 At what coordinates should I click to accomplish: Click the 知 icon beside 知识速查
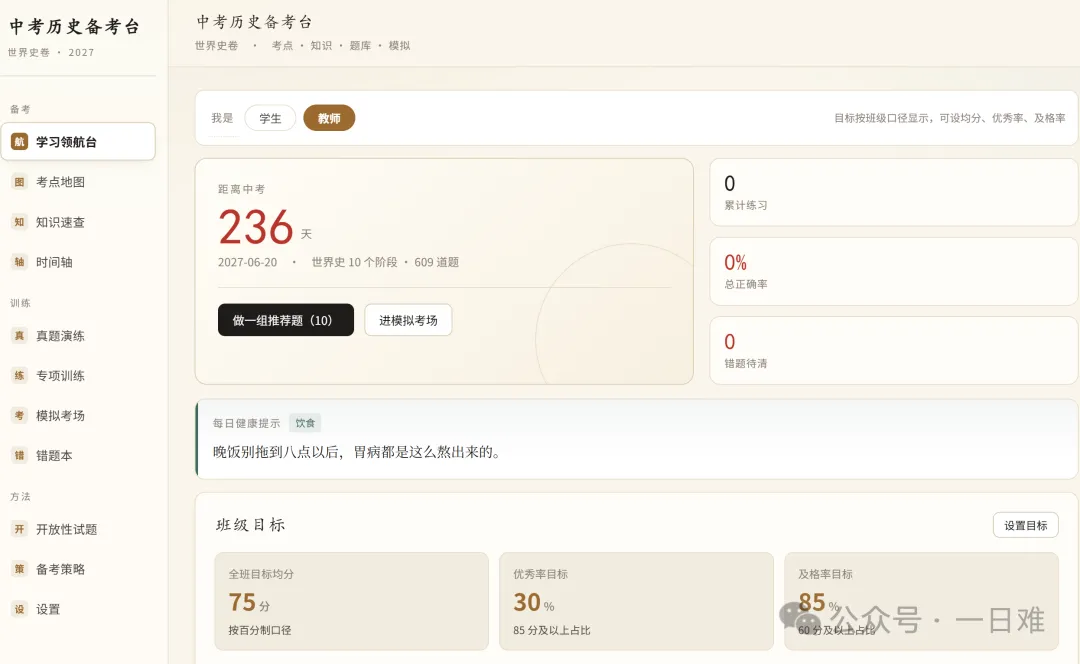[19, 222]
